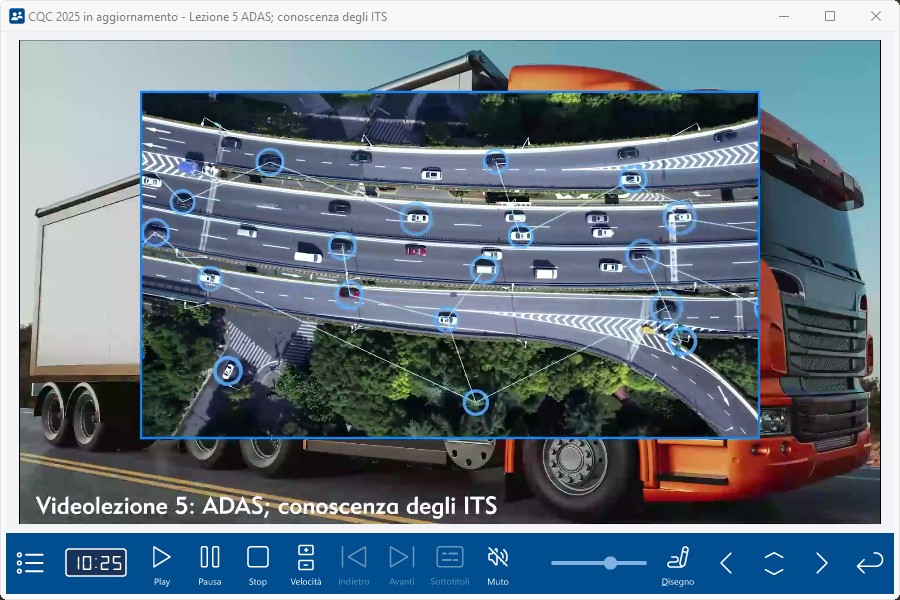Viewport: 900px width, 600px height.
Task: Expand the up-down chevron control
Action: [x=774, y=563]
